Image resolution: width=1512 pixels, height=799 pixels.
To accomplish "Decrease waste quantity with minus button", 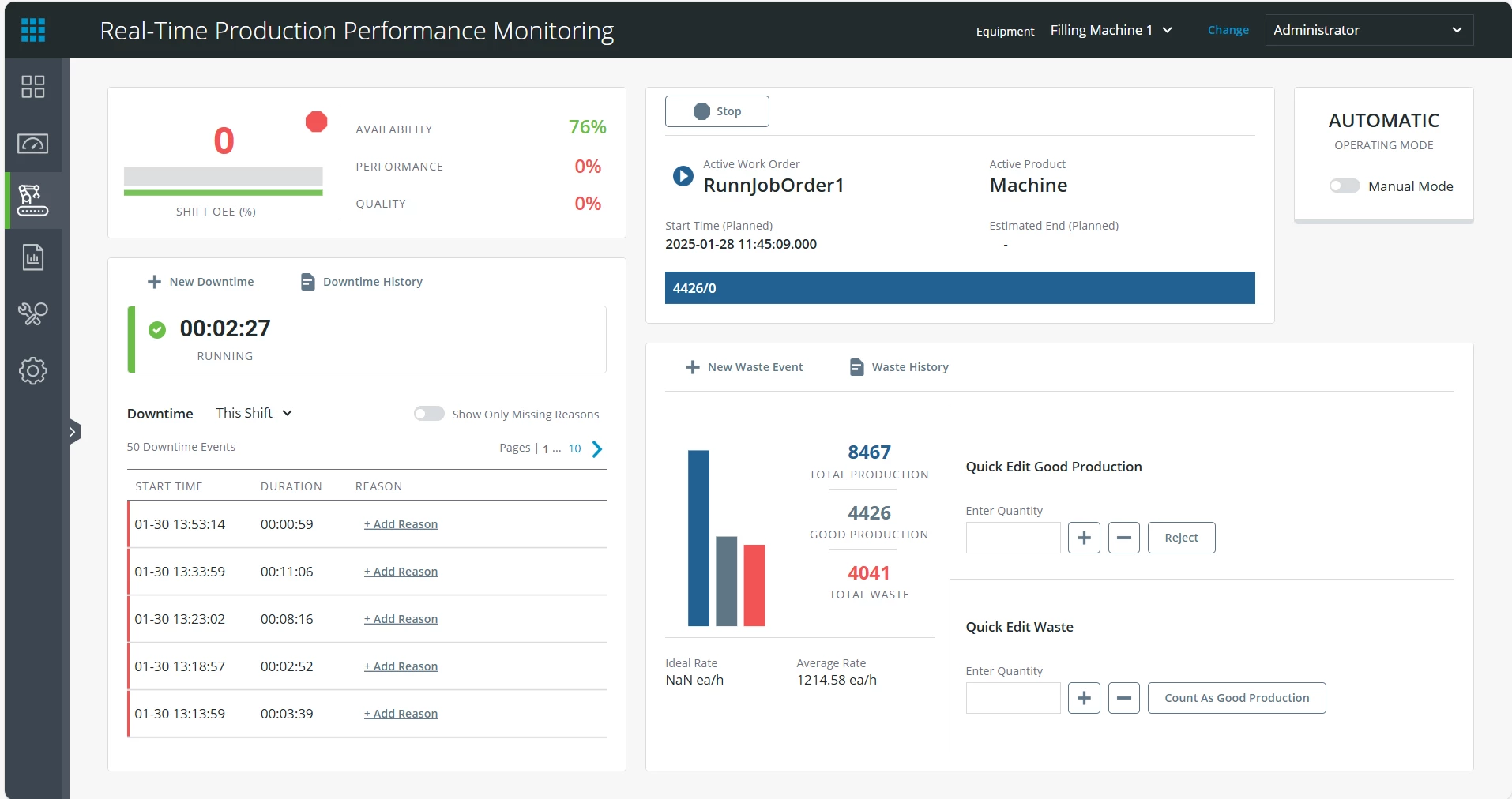I will click(x=1124, y=698).
